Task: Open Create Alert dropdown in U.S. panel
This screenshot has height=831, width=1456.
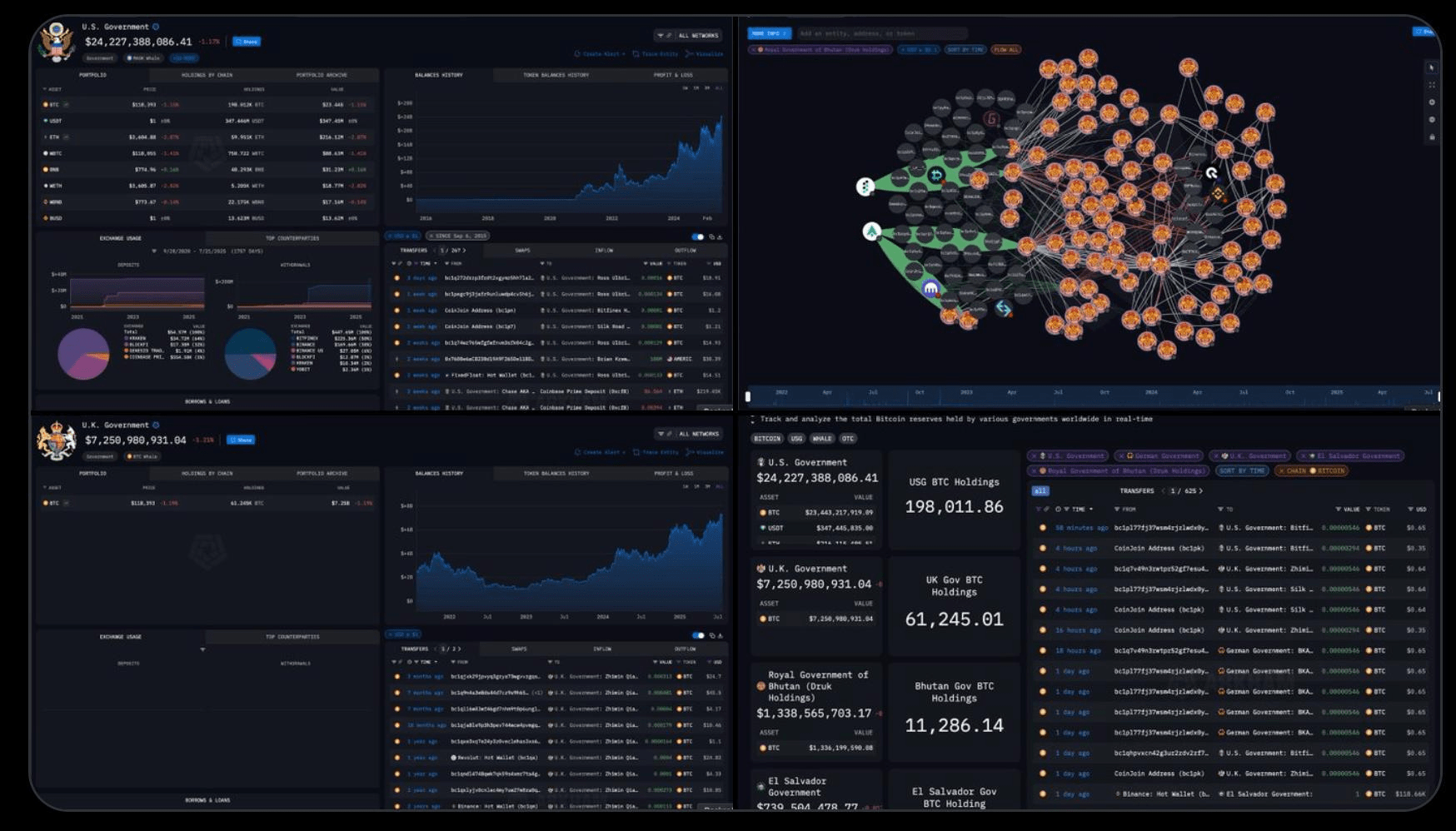Action: click(x=600, y=54)
